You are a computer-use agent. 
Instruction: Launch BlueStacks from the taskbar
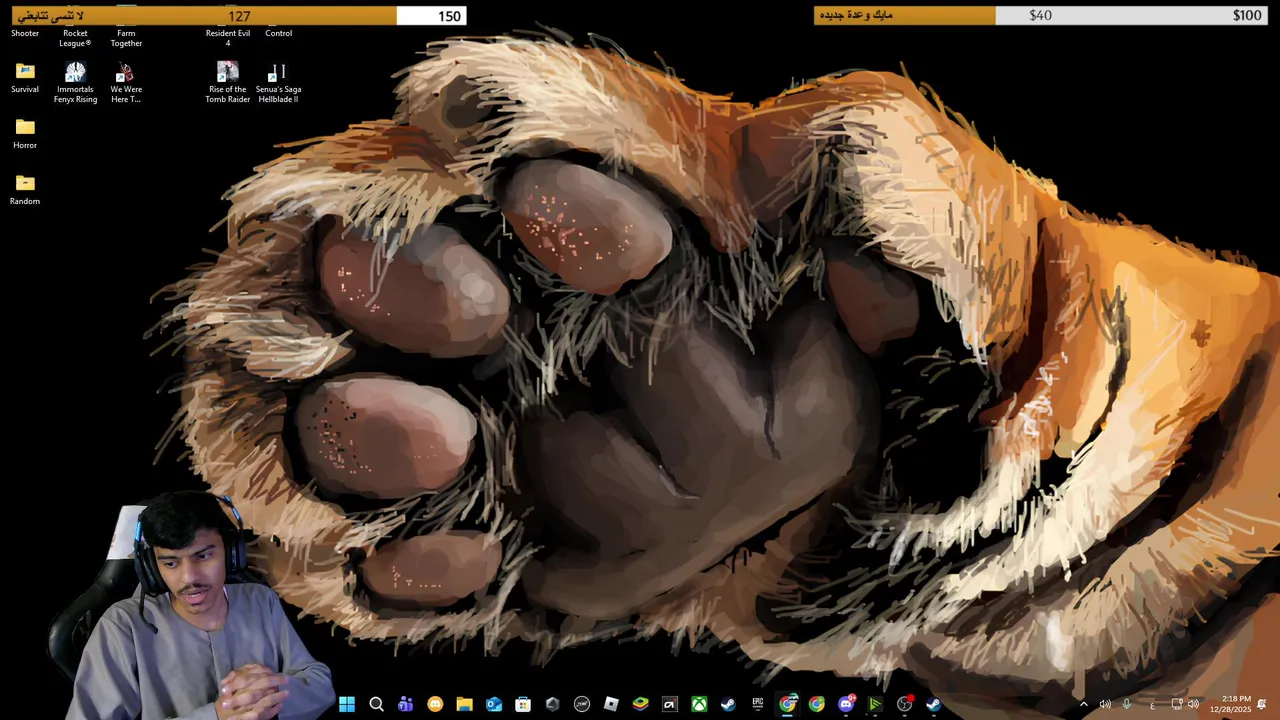(x=640, y=704)
